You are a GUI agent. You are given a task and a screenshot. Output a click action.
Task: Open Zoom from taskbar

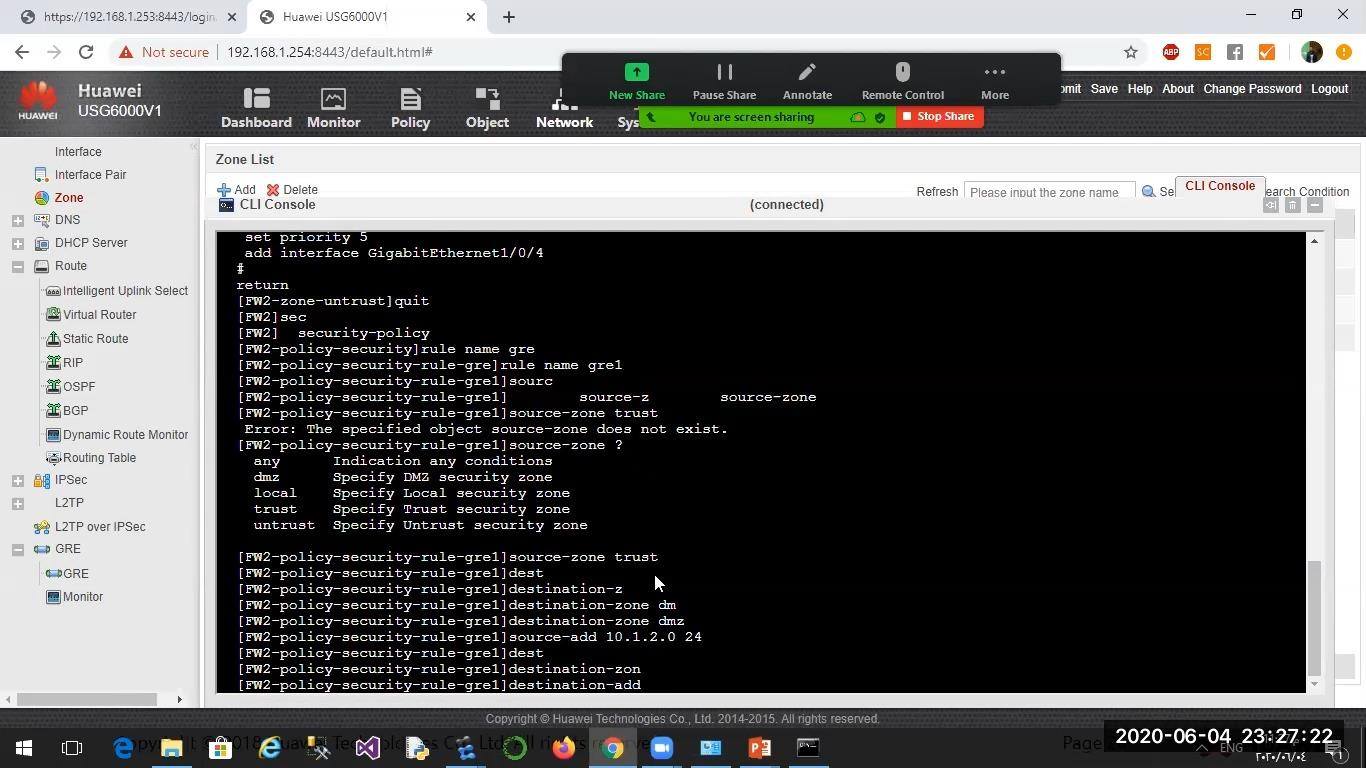tap(661, 747)
